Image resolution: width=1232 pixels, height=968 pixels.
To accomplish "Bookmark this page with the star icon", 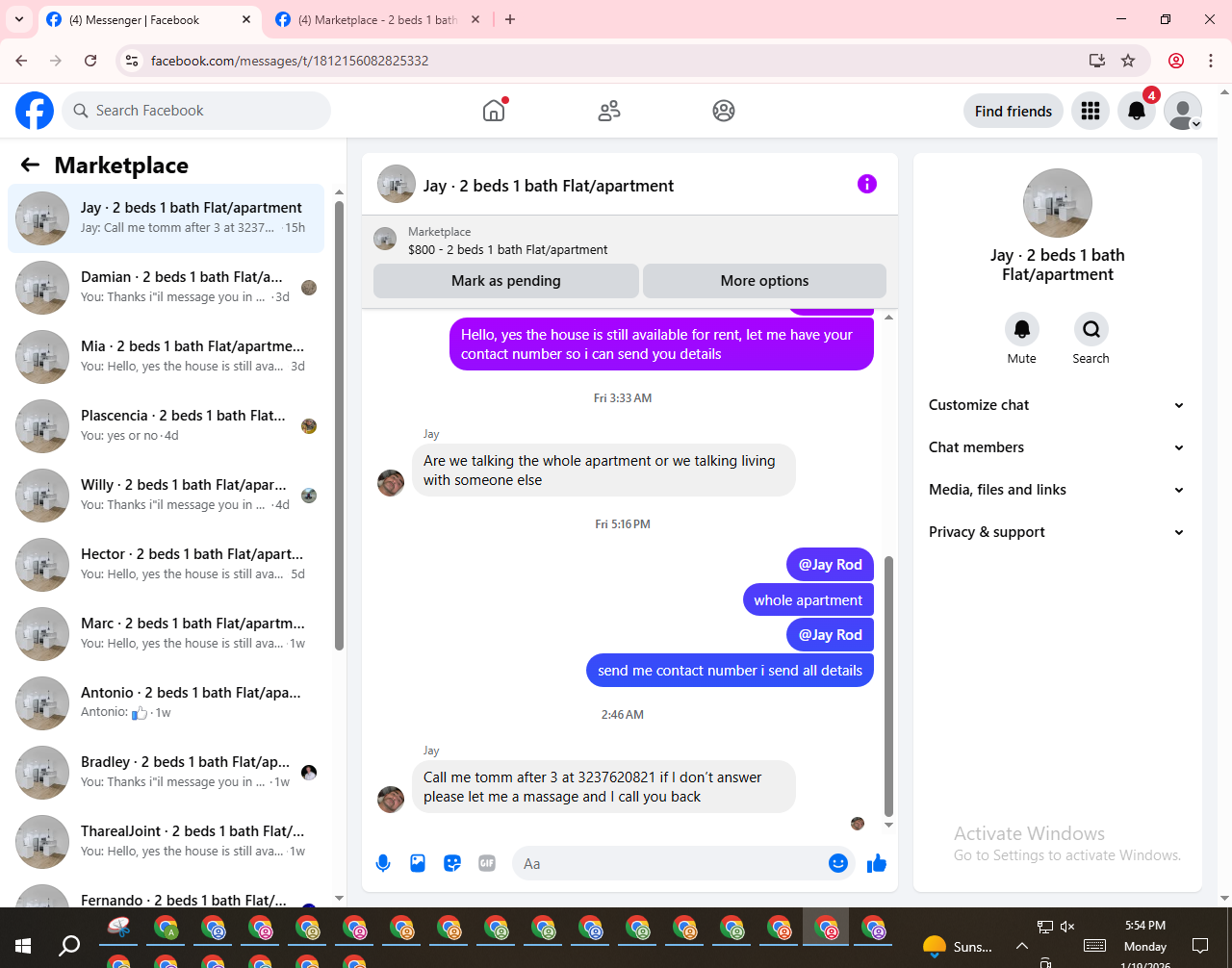I will pos(1128,61).
